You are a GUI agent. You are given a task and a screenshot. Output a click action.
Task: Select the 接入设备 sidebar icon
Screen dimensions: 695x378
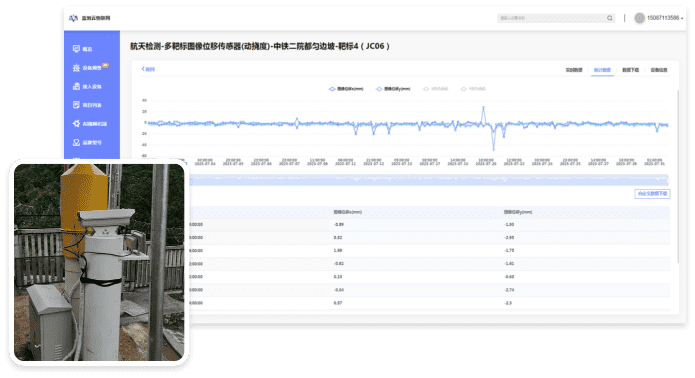pos(76,86)
